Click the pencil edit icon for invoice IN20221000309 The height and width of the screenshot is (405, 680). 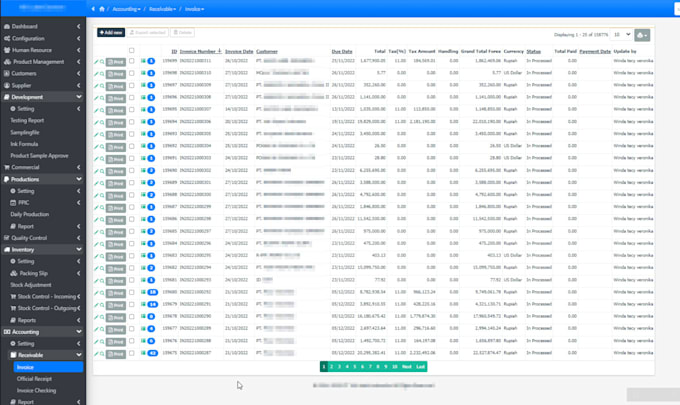pos(96,86)
